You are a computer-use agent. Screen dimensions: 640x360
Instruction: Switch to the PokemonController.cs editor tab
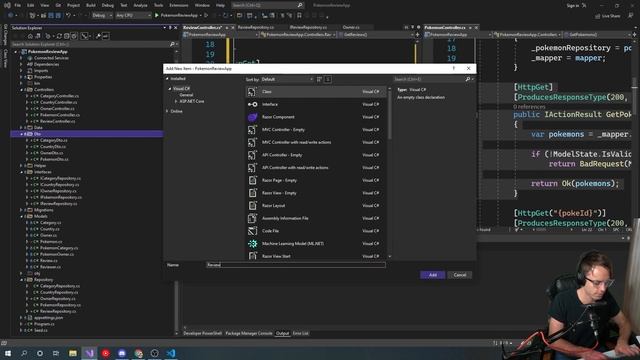tap(444, 27)
